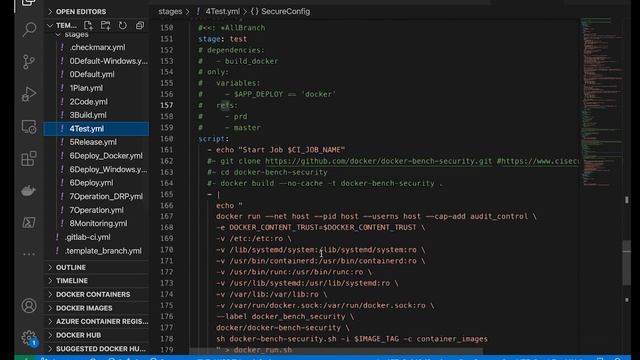Image resolution: width=640 pixels, height=360 pixels.
Task: Expand the DOCKER HUB section
Action: [96, 335]
